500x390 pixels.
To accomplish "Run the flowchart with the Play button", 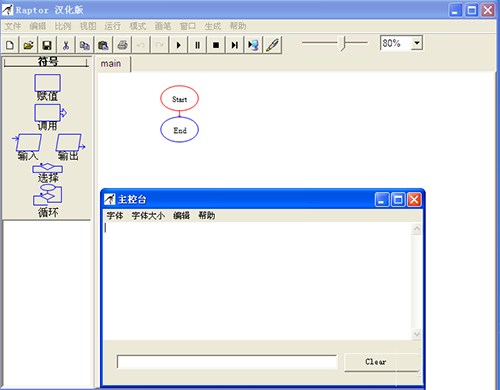I will (x=178, y=45).
